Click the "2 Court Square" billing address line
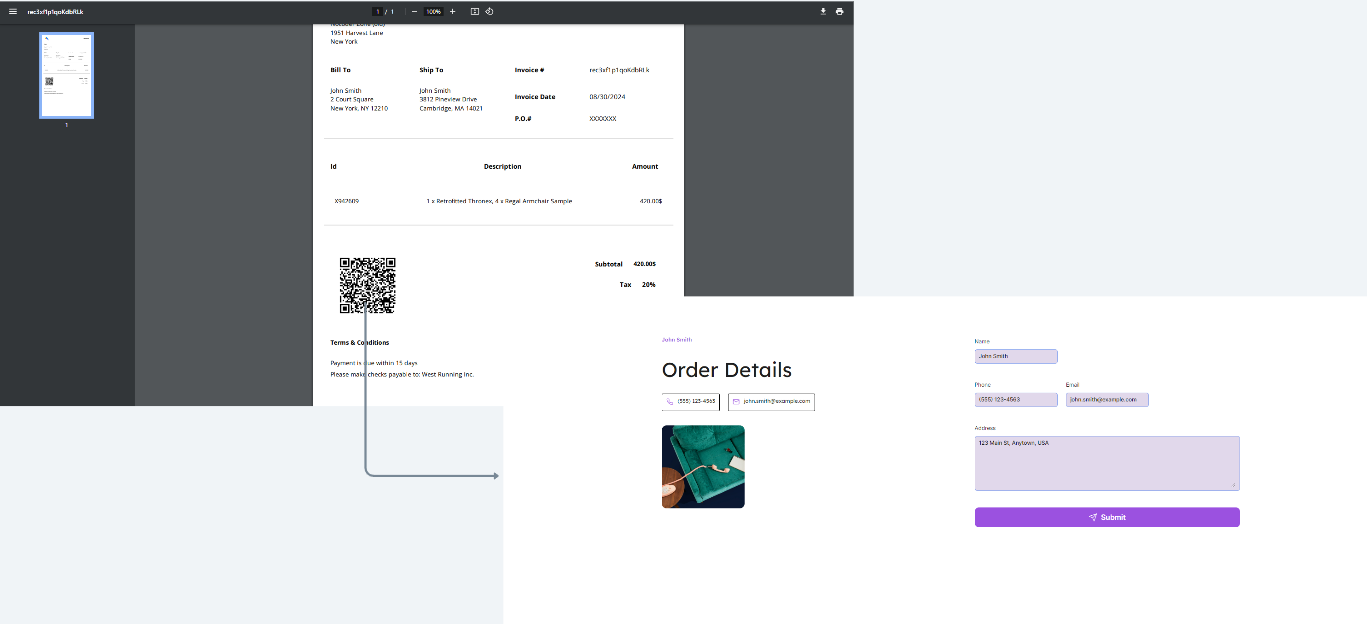The width and height of the screenshot is (1367, 624). 352,100
